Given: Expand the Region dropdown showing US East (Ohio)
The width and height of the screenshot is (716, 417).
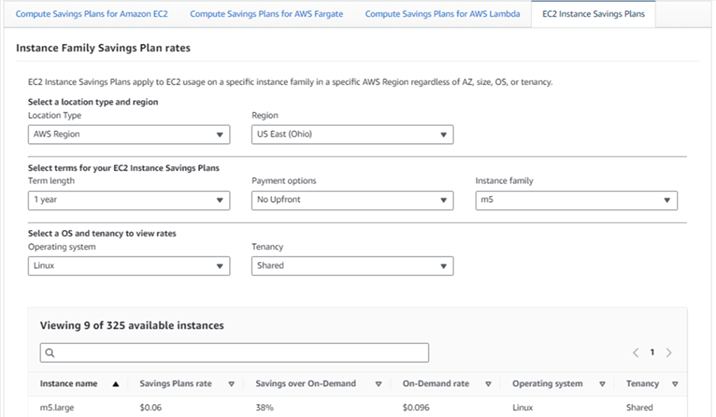Looking at the screenshot, I should (352, 134).
